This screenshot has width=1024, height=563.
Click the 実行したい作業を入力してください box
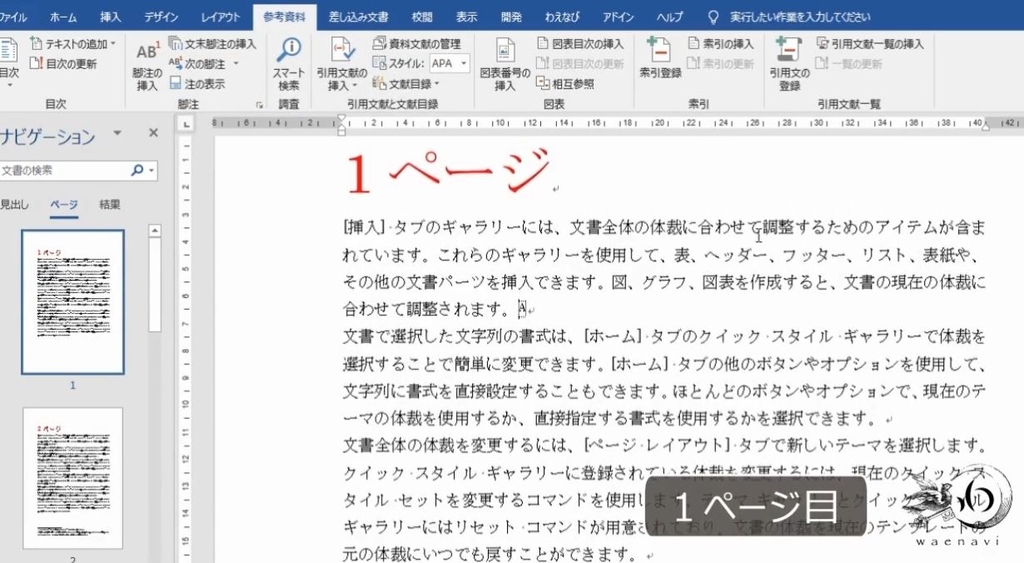coord(800,16)
